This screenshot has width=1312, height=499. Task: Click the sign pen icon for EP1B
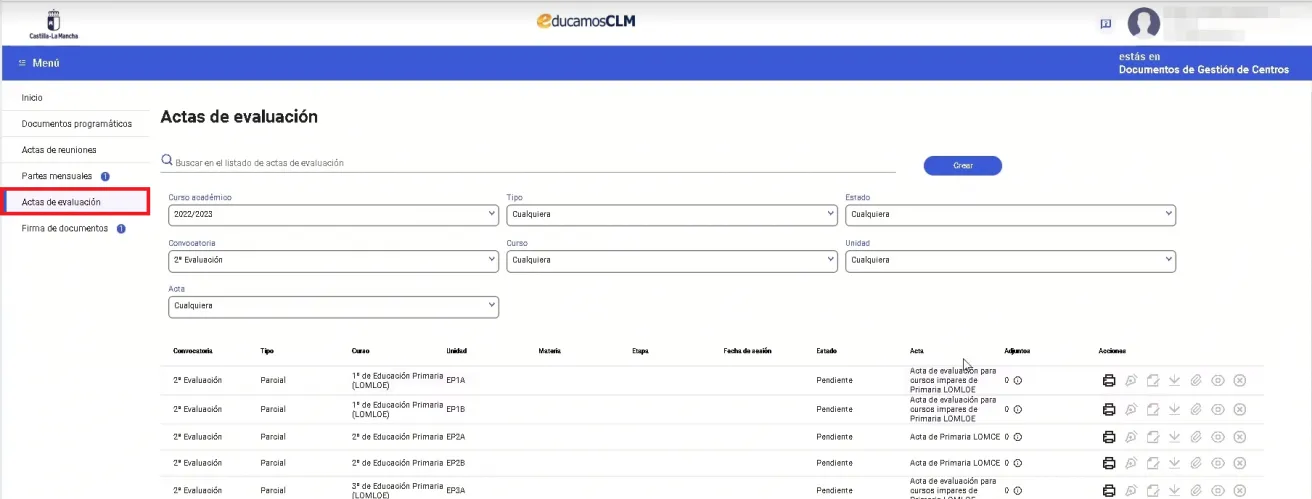tap(1131, 409)
